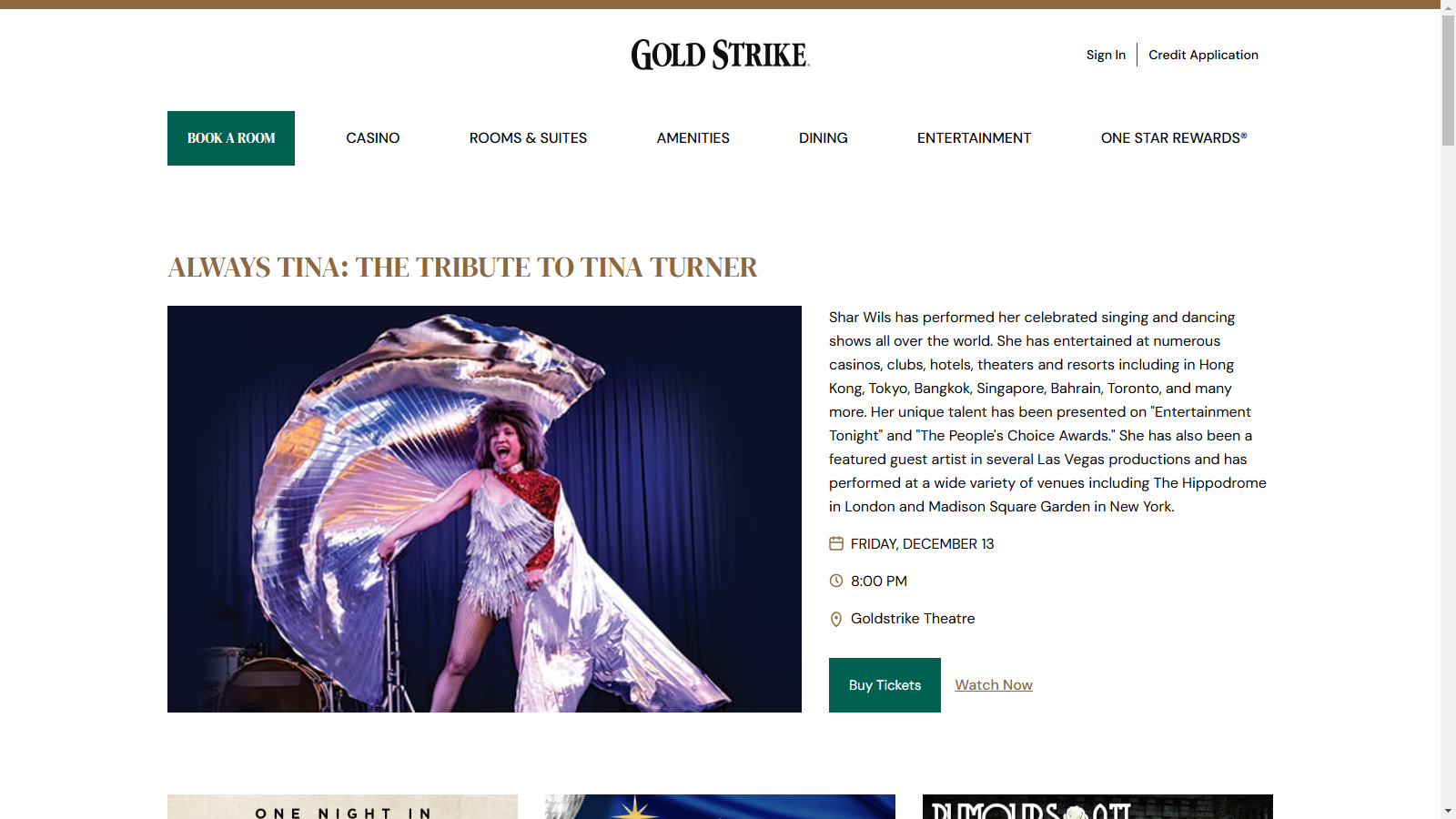
Task: Open One Star Rewards menu
Action: pos(1174,138)
